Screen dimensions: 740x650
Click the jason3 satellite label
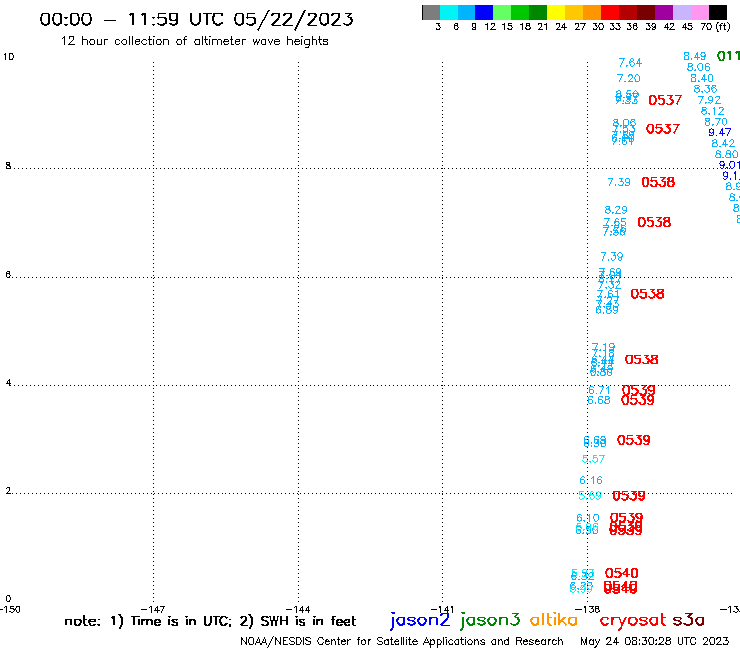[x=490, y=620]
